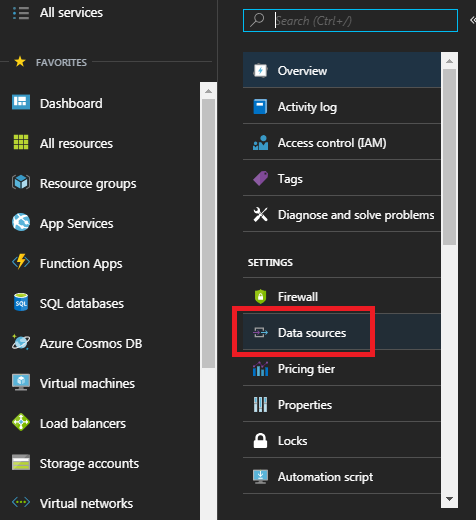Open Function Apps

coord(81,264)
